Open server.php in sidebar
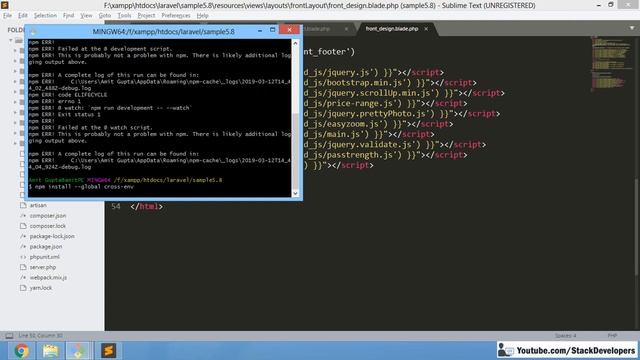 (43, 267)
